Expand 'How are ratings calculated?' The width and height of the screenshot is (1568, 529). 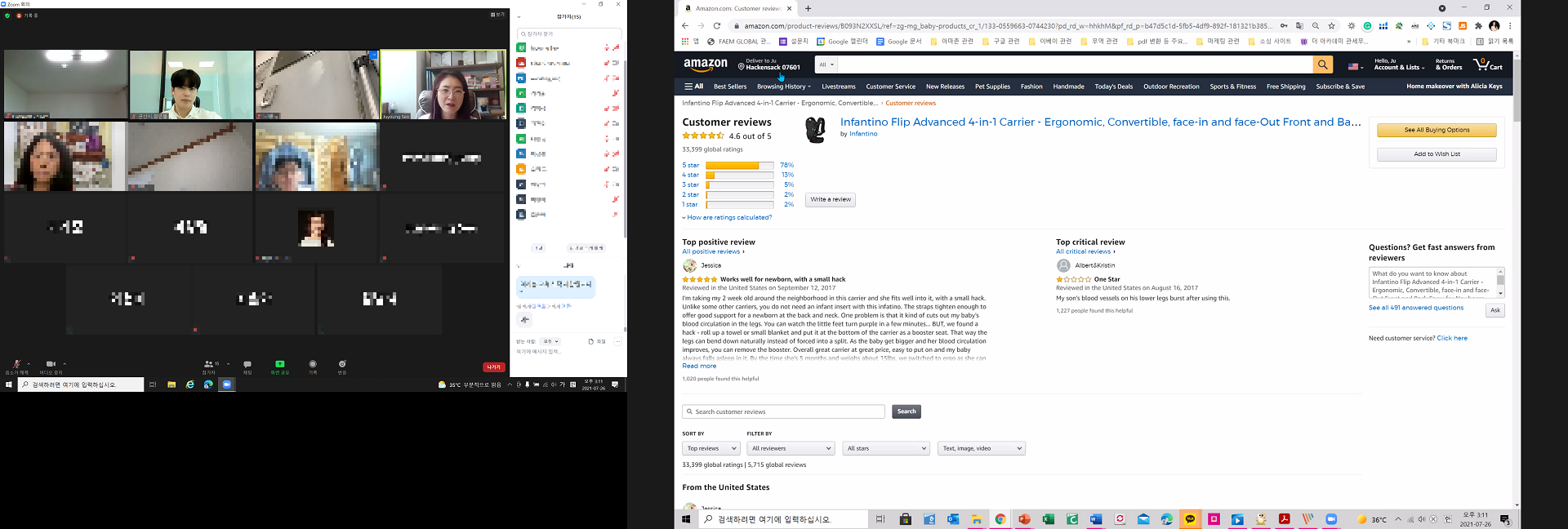727,217
